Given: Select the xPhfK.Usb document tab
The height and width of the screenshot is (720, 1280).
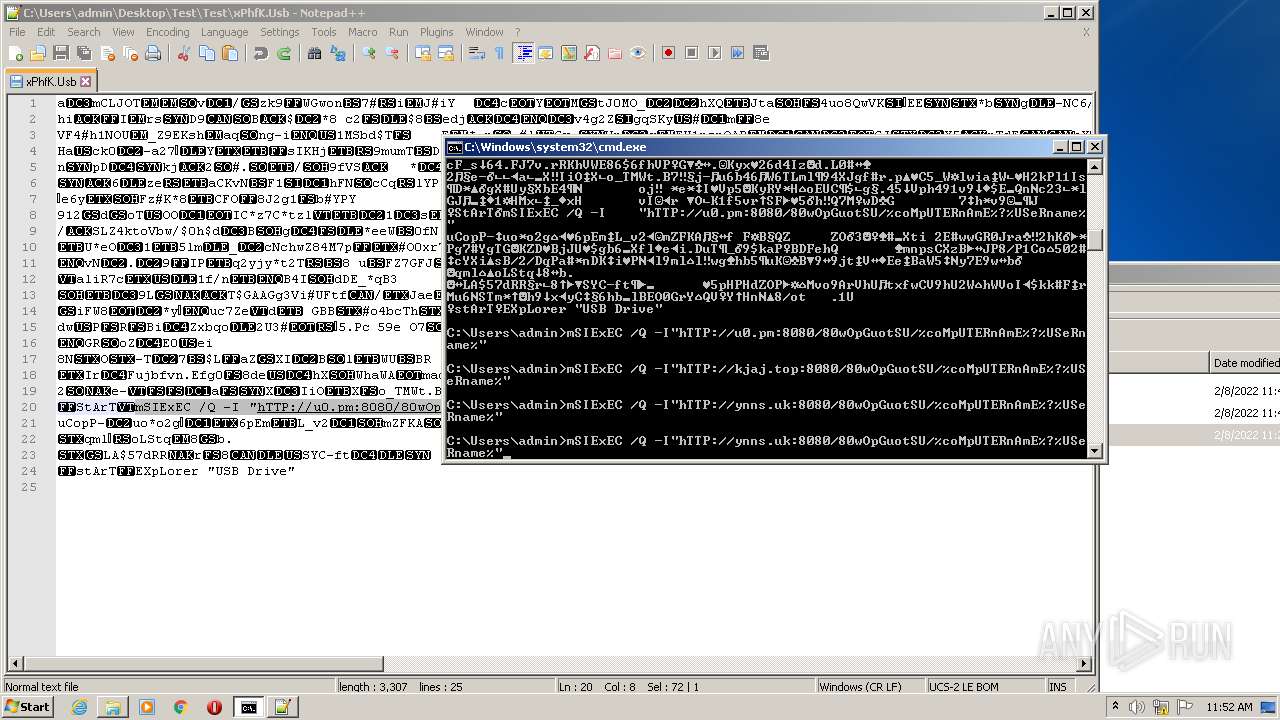Looking at the screenshot, I should (50, 81).
